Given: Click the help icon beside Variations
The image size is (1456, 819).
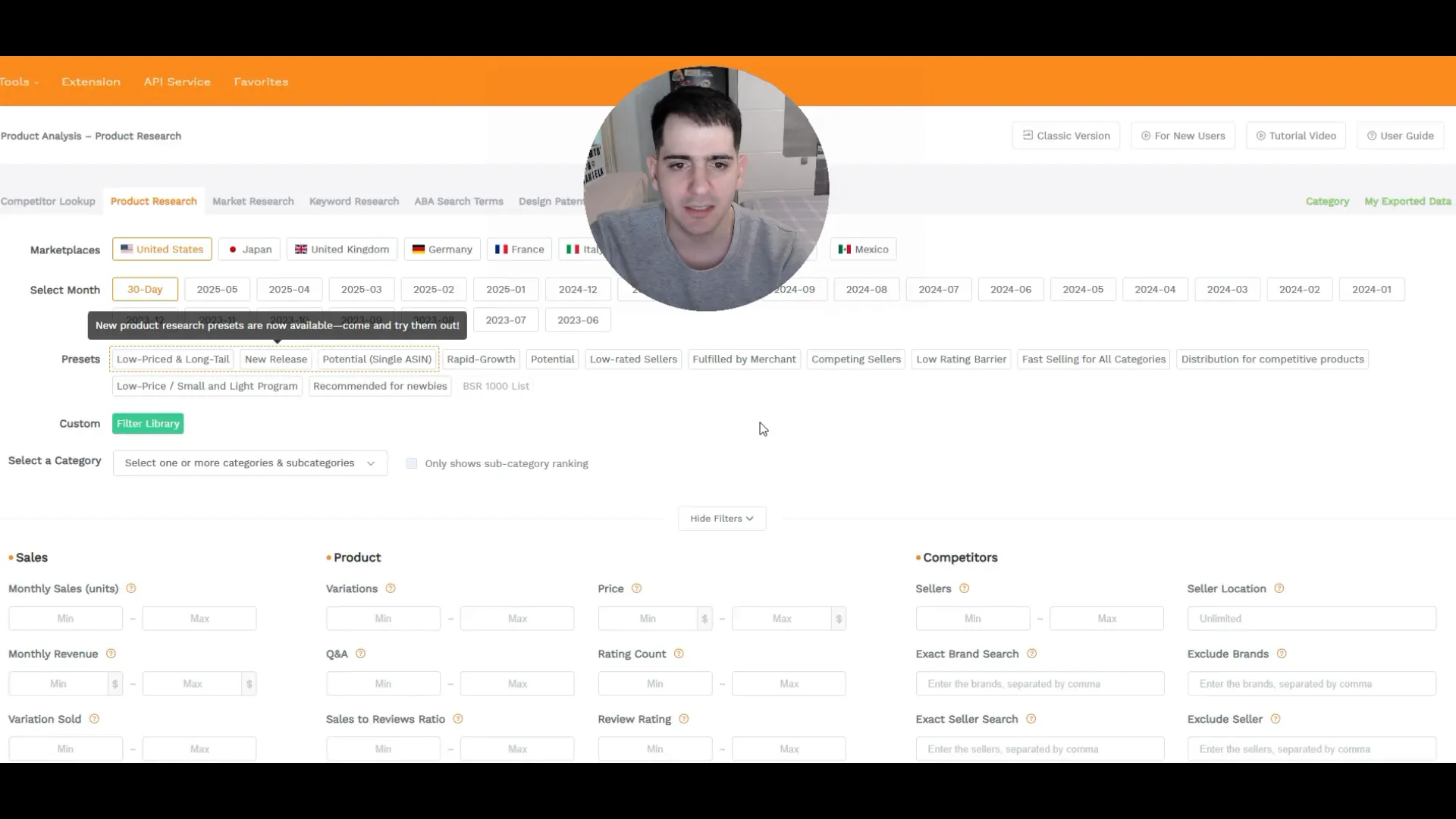Looking at the screenshot, I should click(391, 588).
